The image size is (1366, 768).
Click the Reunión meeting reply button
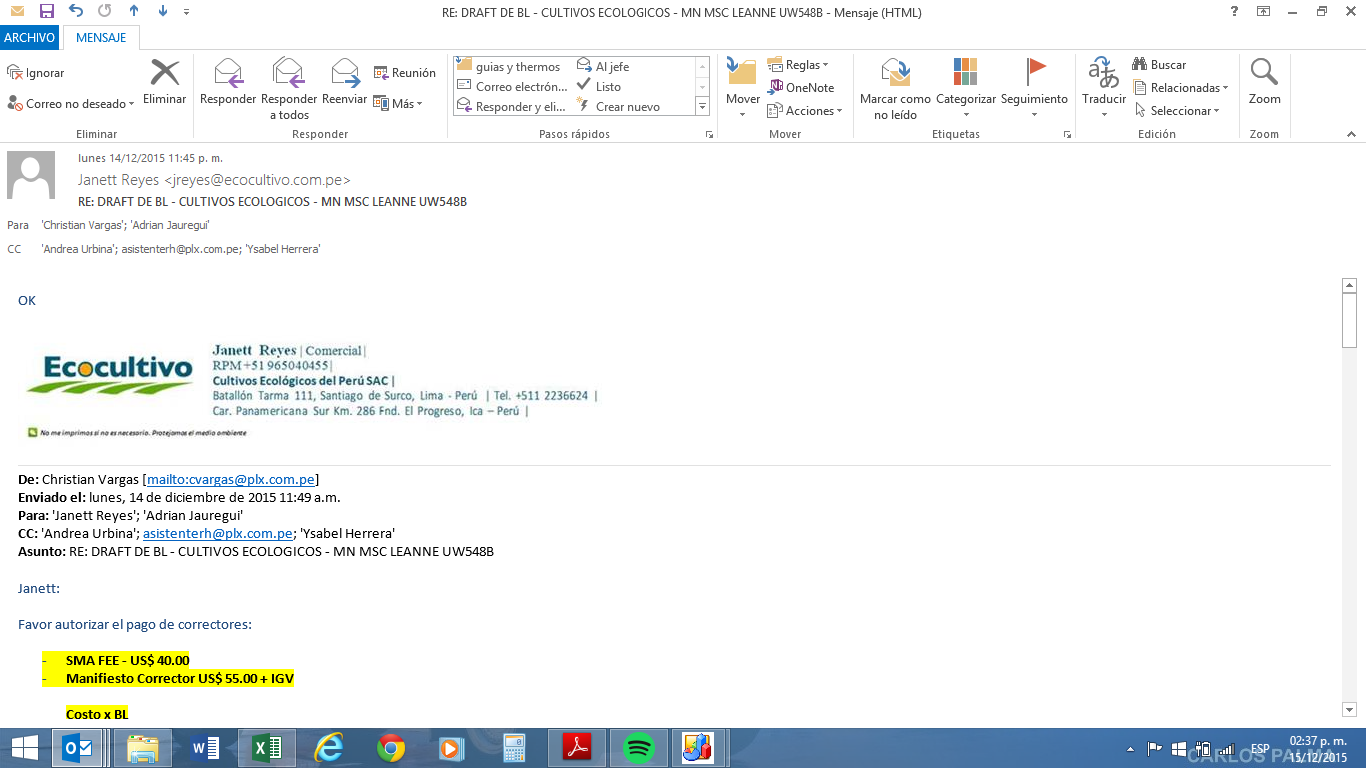tap(404, 73)
